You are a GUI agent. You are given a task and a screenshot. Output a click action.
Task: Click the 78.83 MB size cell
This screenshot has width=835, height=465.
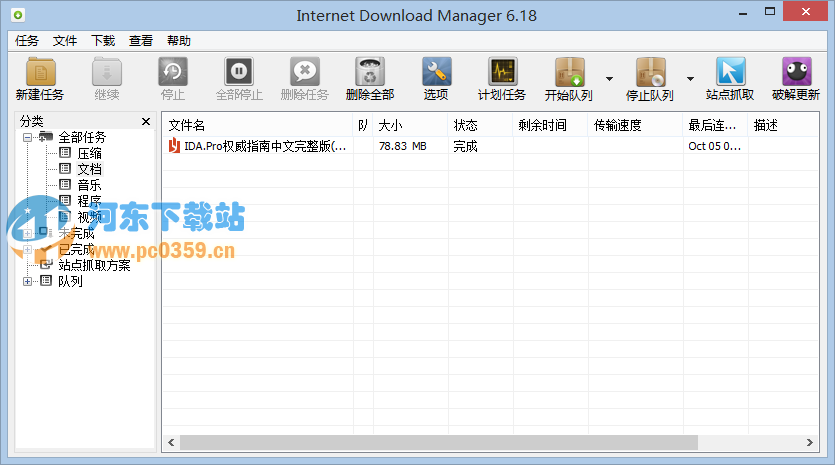pyautogui.click(x=403, y=146)
